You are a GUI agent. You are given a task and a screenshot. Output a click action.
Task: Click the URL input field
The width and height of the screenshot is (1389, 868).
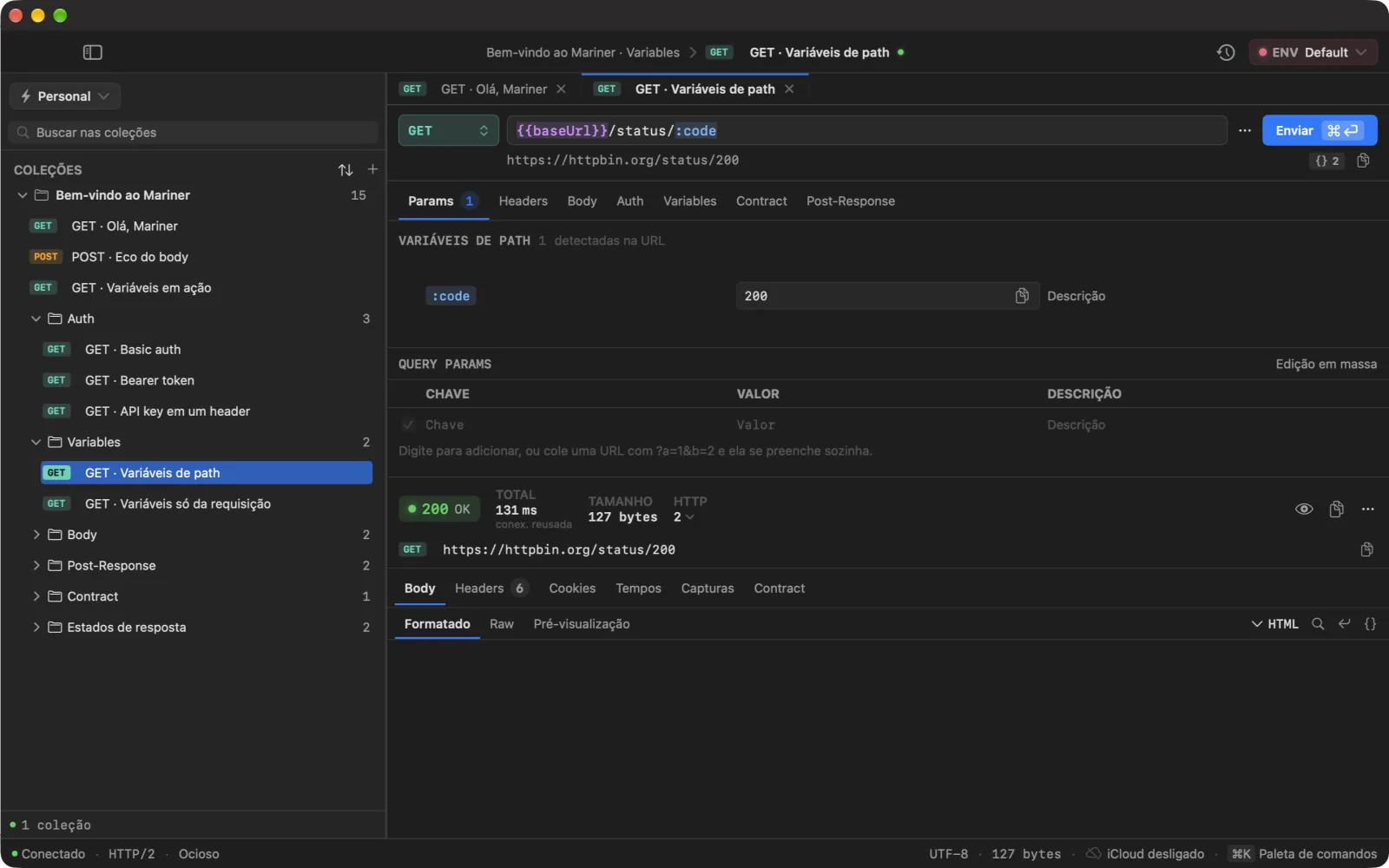(x=866, y=130)
